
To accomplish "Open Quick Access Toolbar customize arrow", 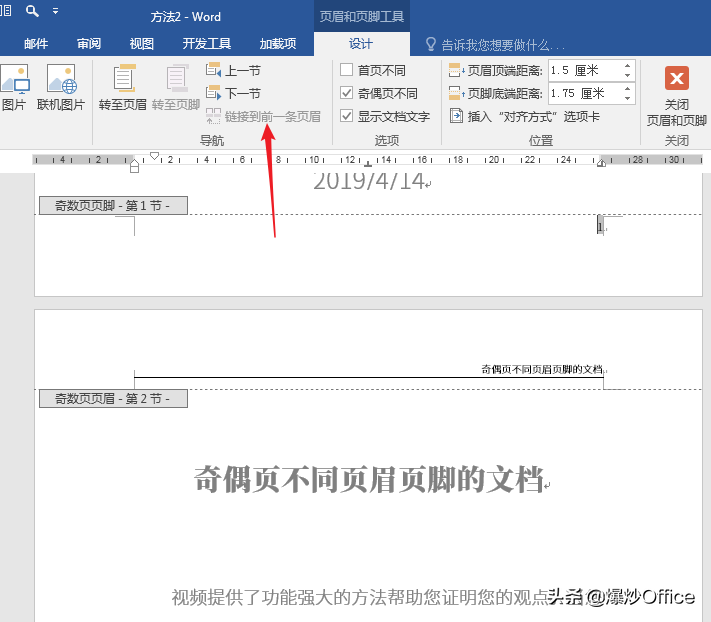I will (55, 11).
